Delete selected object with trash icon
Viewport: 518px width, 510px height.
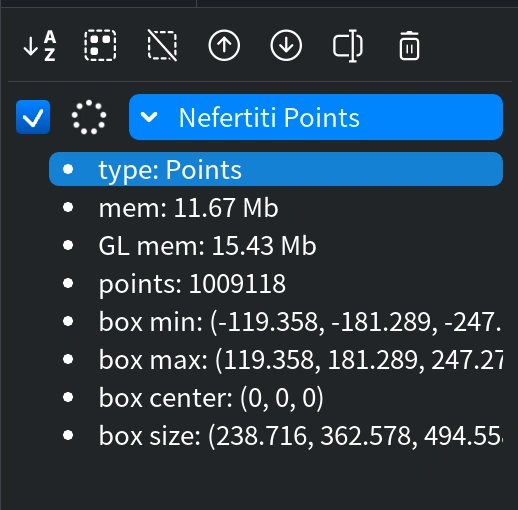[x=409, y=46]
